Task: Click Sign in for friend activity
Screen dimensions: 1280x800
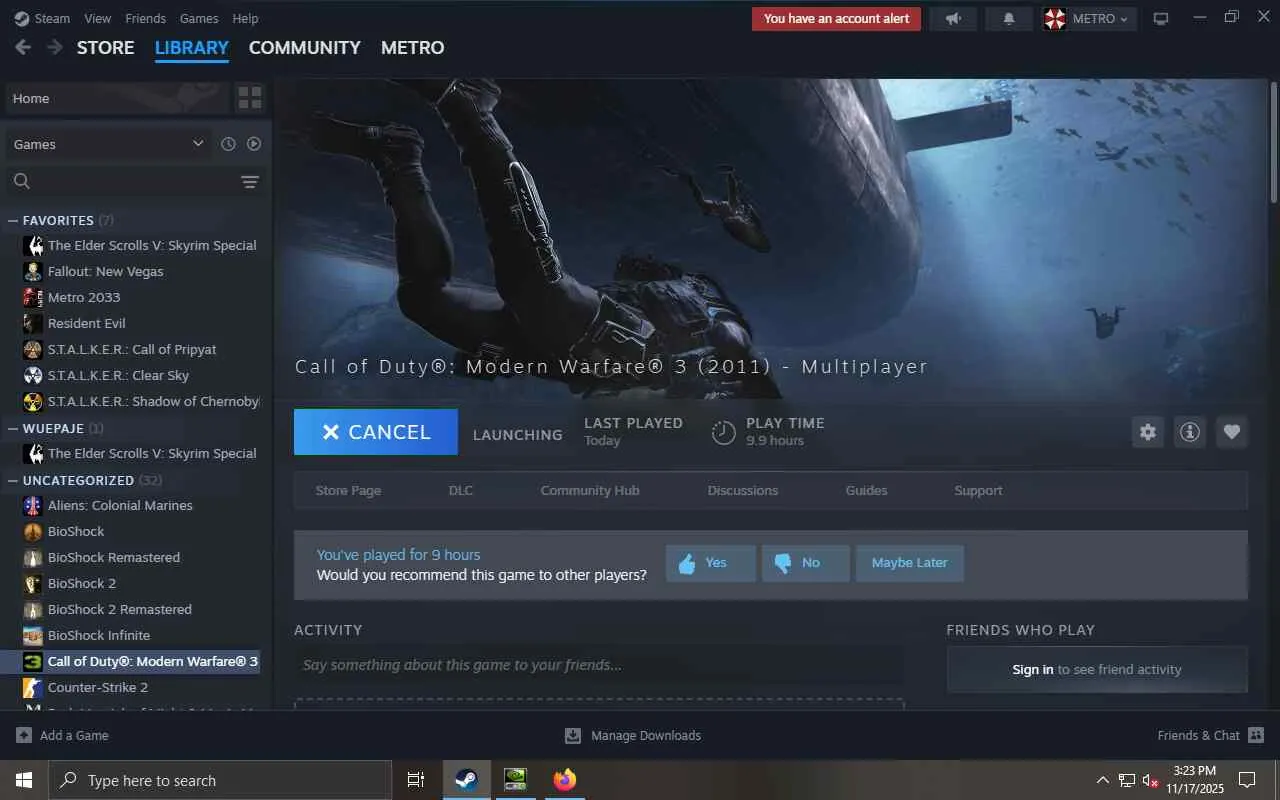Action: (x=1033, y=670)
